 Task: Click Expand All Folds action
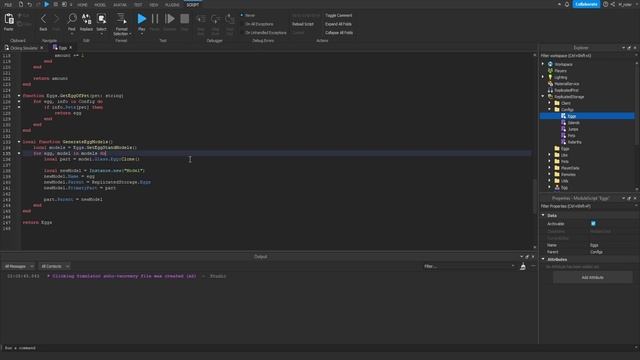point(338,24)
